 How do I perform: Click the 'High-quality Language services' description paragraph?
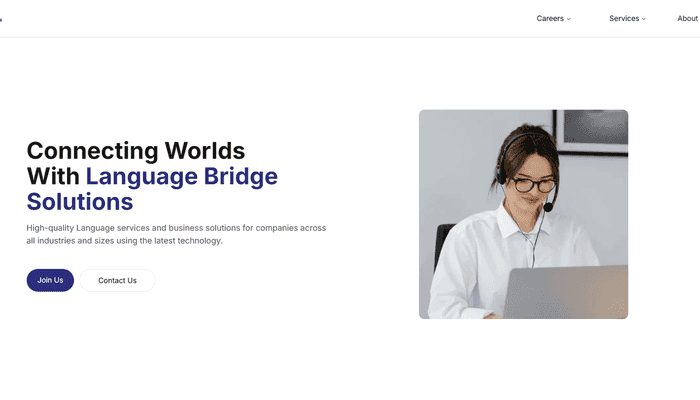[176, 234]
